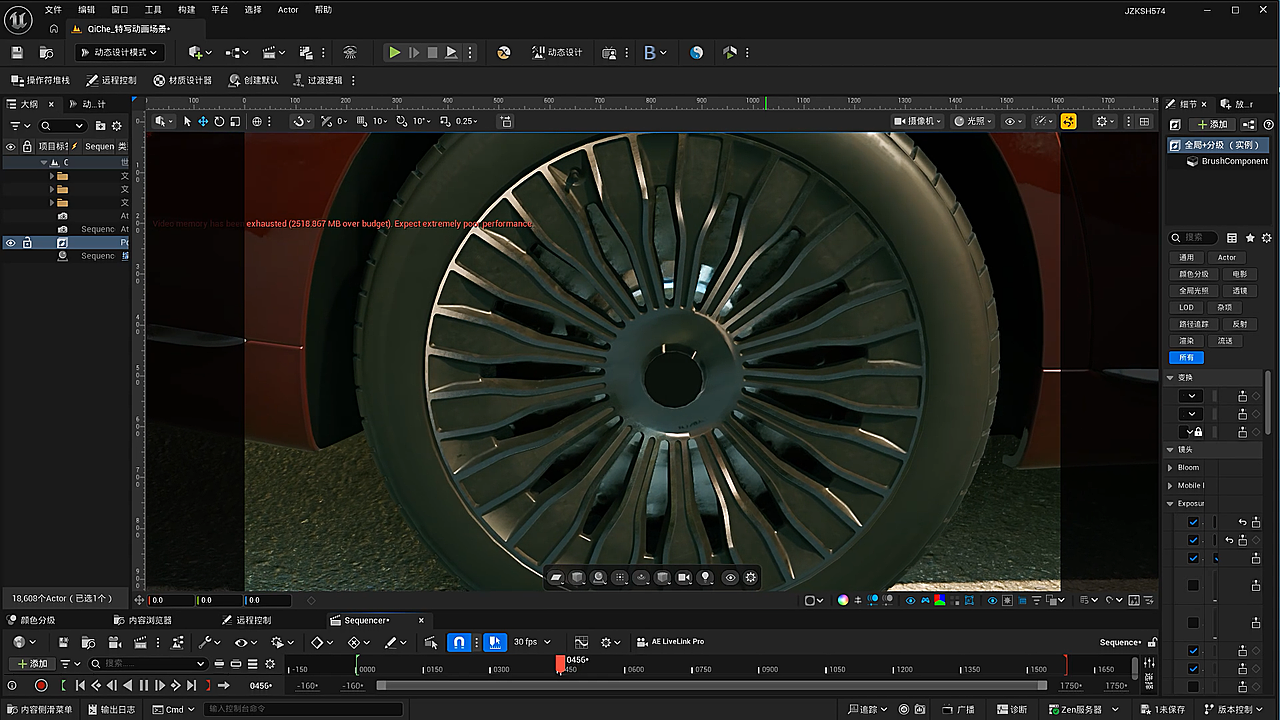This screenshot has height=720, width=1280.
Task: Click the Cmd console input field
Action: pyautogui.click(x=304, y=709)
